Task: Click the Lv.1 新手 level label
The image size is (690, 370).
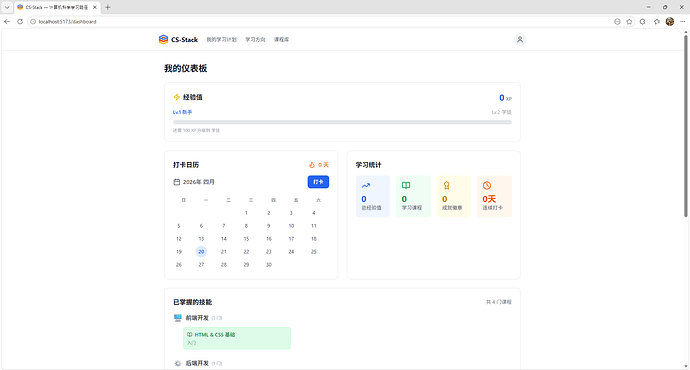Action: point(183,112)
